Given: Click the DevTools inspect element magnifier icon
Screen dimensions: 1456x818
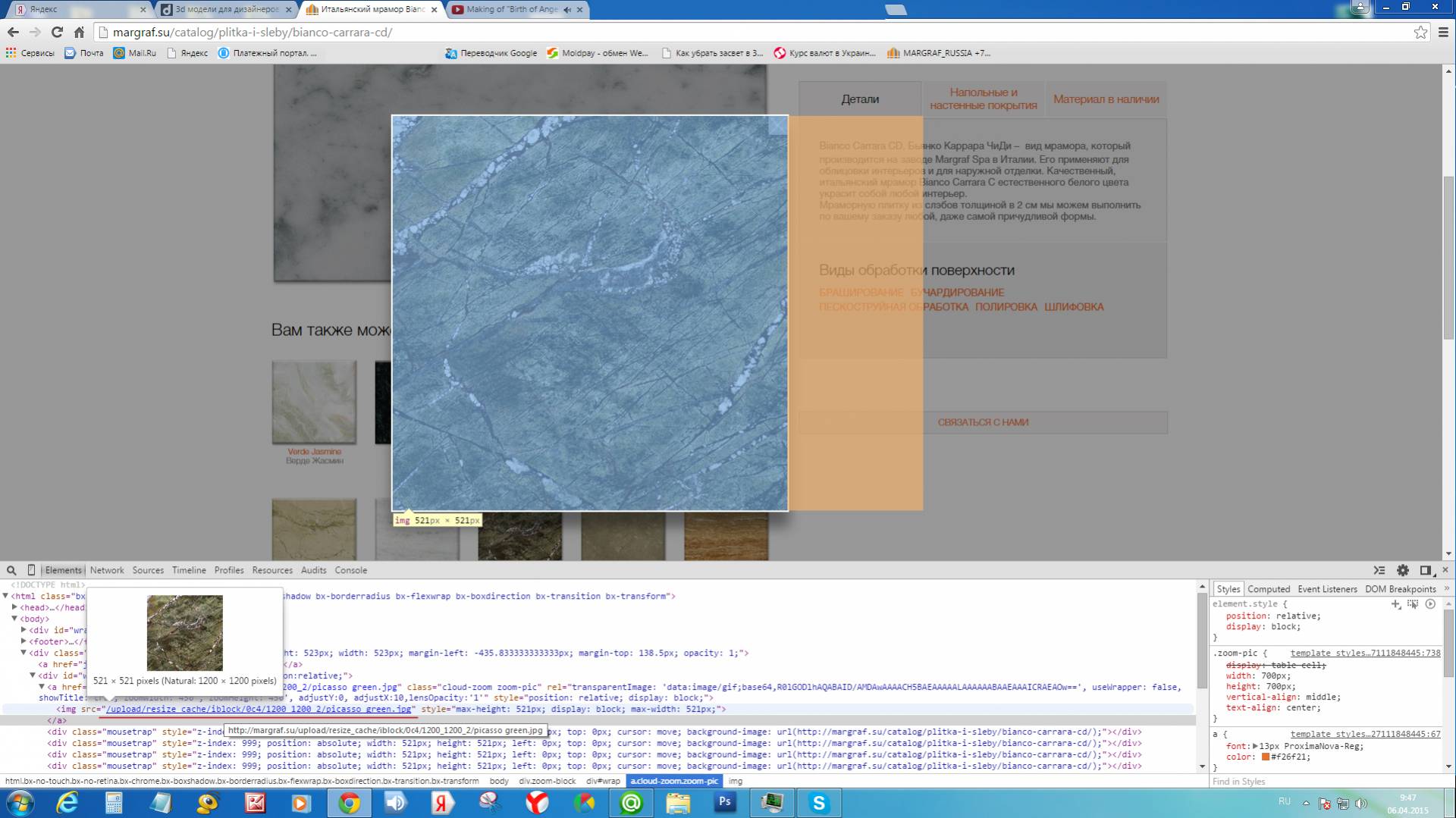Looking at the screenshot, I should click(x=11, y=570).
